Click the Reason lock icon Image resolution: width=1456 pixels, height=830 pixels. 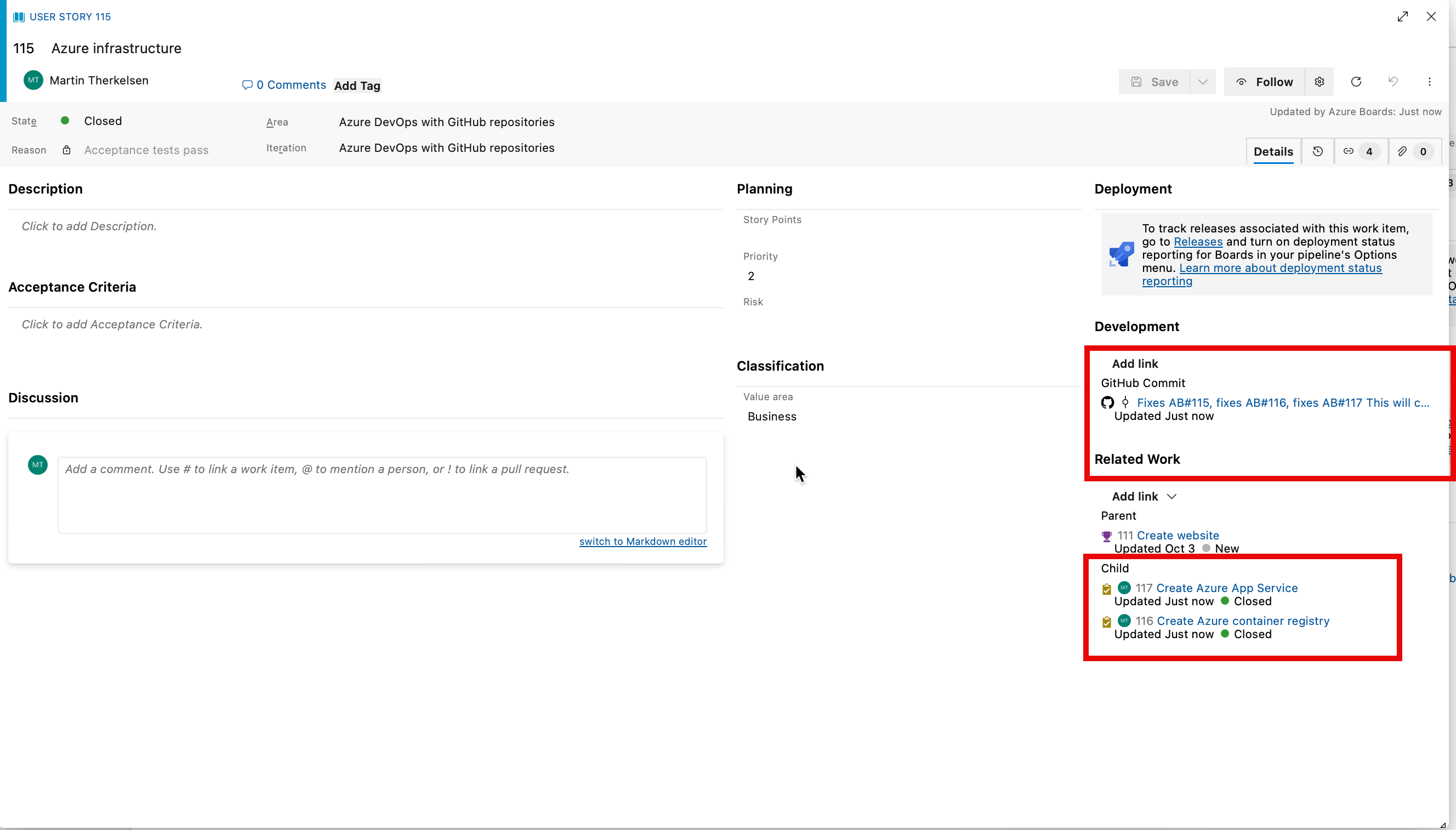(67, 150)
